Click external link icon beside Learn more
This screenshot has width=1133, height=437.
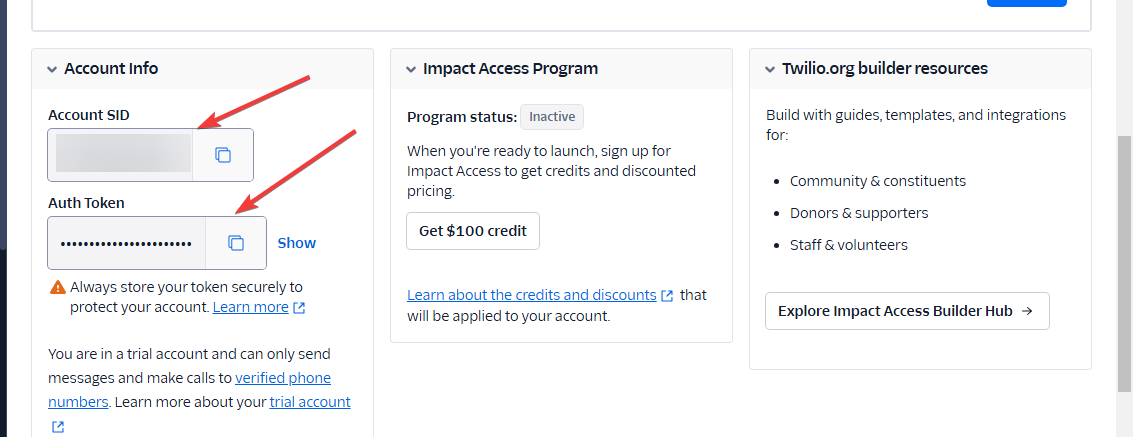click(299, 308)
